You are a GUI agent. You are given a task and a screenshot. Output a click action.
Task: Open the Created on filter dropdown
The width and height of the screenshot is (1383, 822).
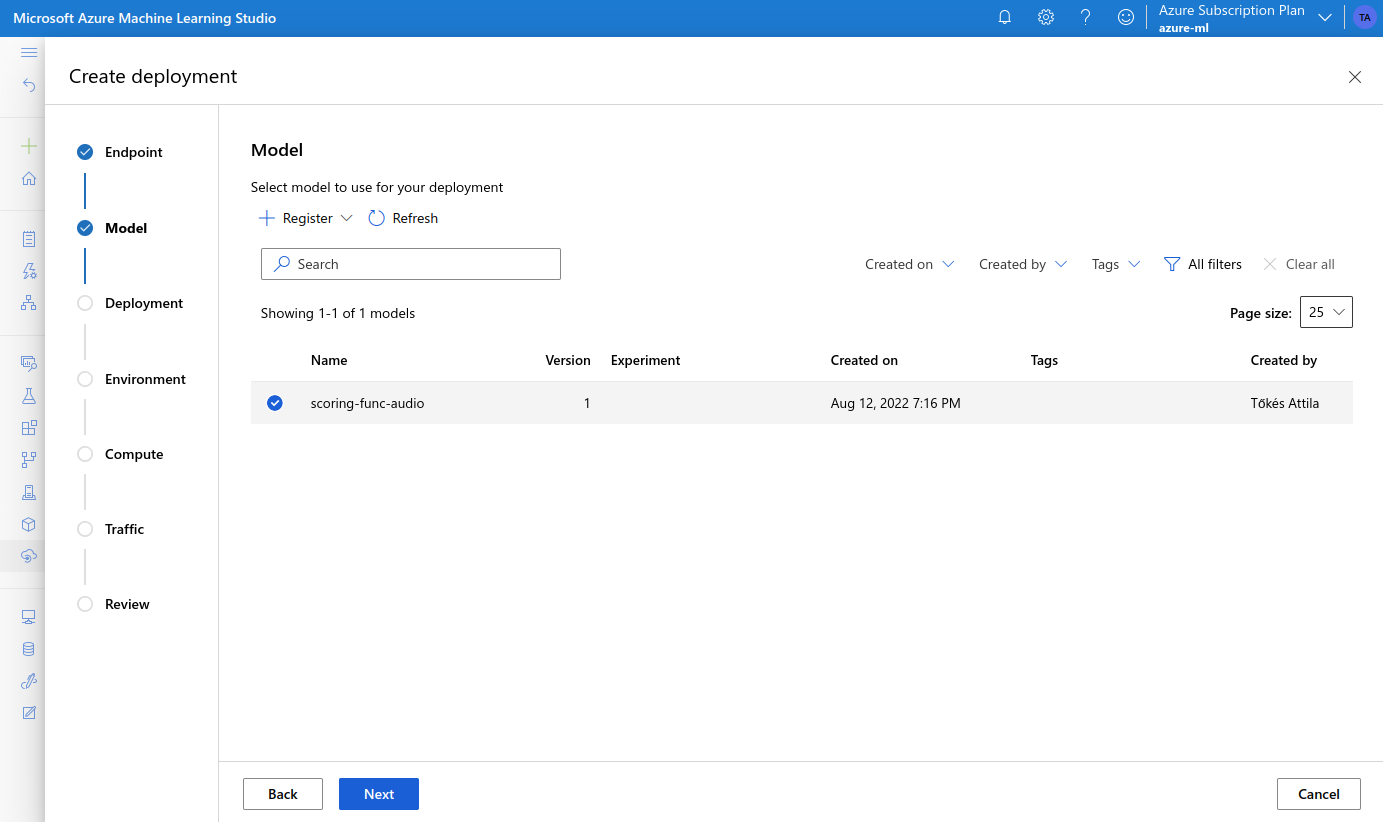point(909,264)
